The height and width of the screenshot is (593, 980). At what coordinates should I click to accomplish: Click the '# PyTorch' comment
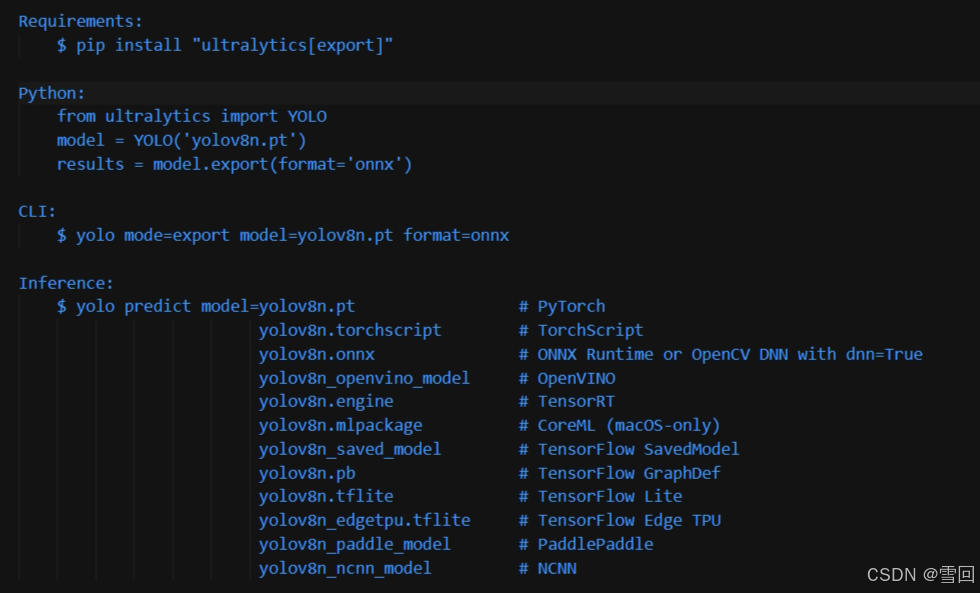pos(562,306)
